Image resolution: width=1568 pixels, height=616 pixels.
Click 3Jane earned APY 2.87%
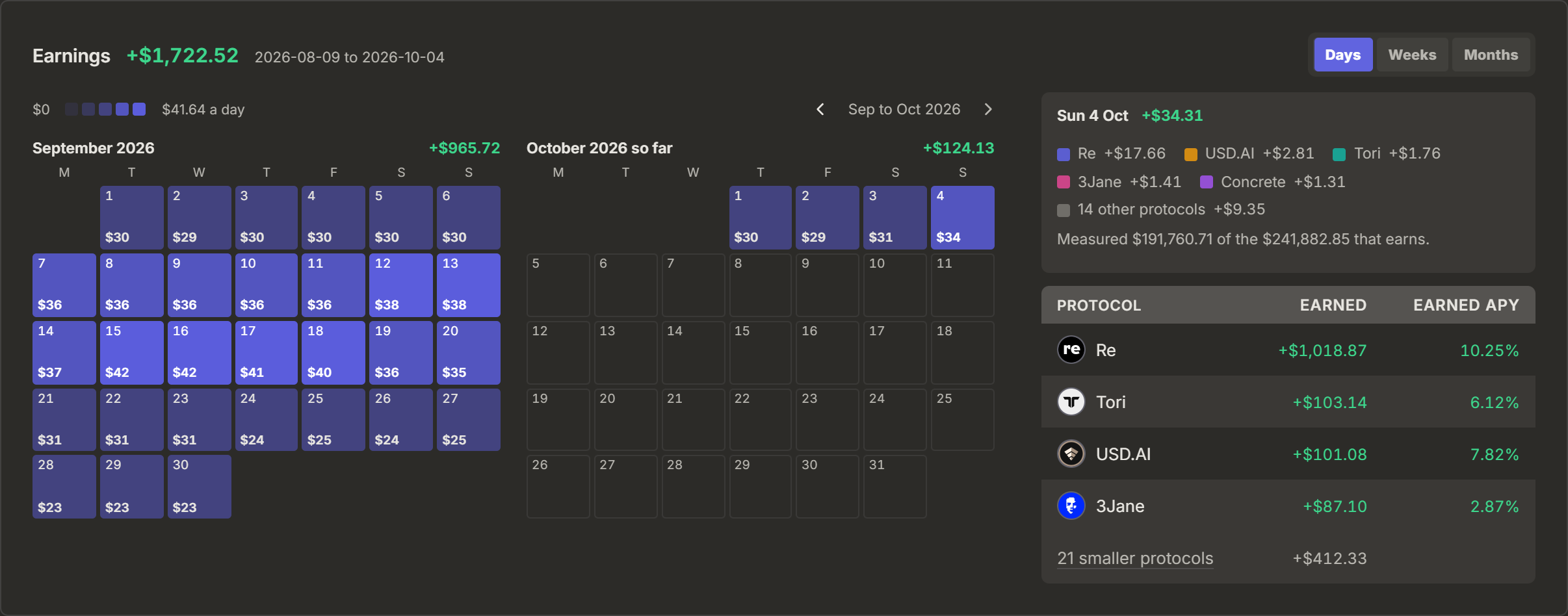tap(1495, 506)
